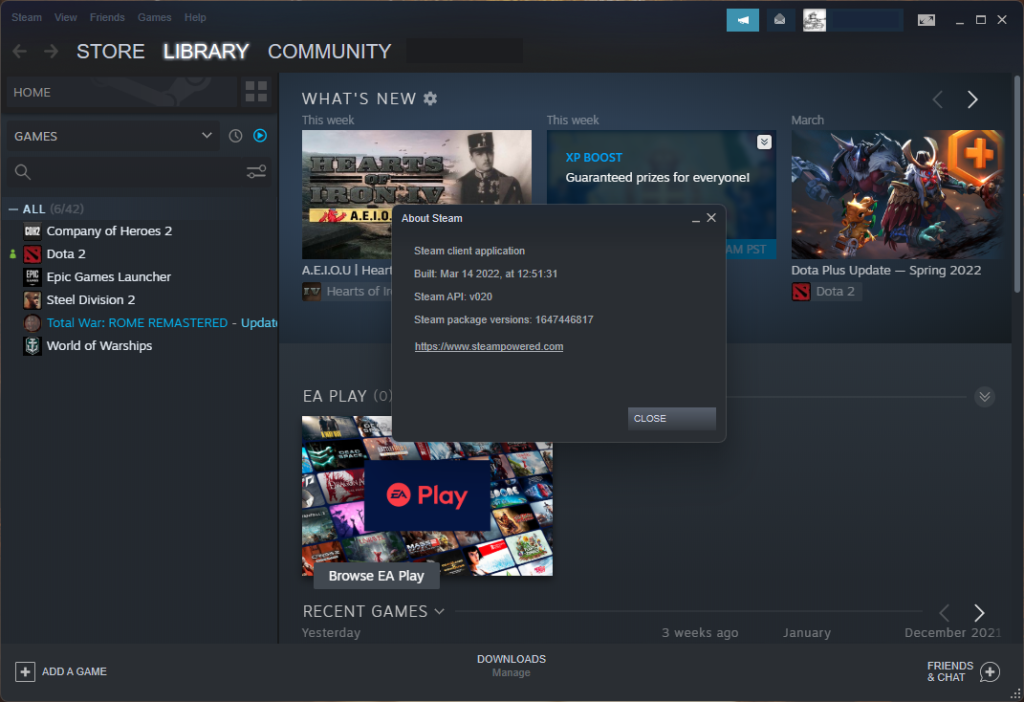Select Epic Games Launcher in list
Viewport: 1024px width, 702px height.
pos(108,277)
